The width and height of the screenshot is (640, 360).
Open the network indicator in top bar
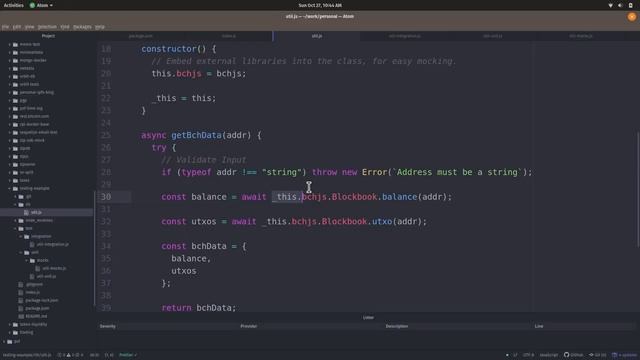[x=611, y=5]
